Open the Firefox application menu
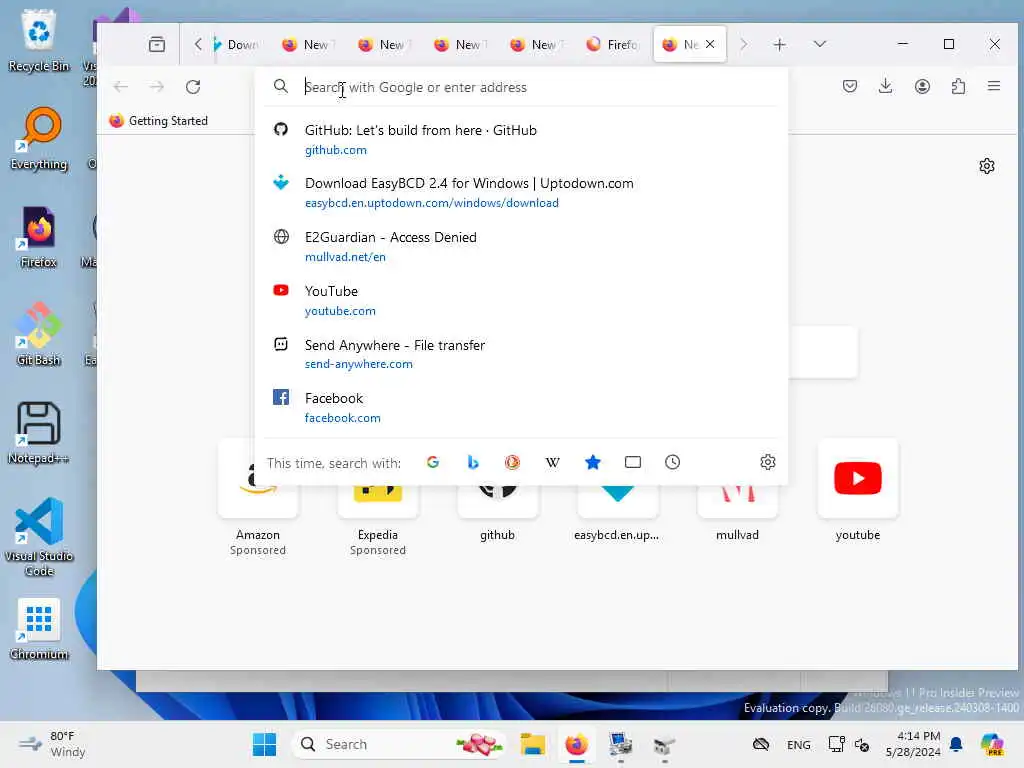1024x768 pixels. click(994, 86)
